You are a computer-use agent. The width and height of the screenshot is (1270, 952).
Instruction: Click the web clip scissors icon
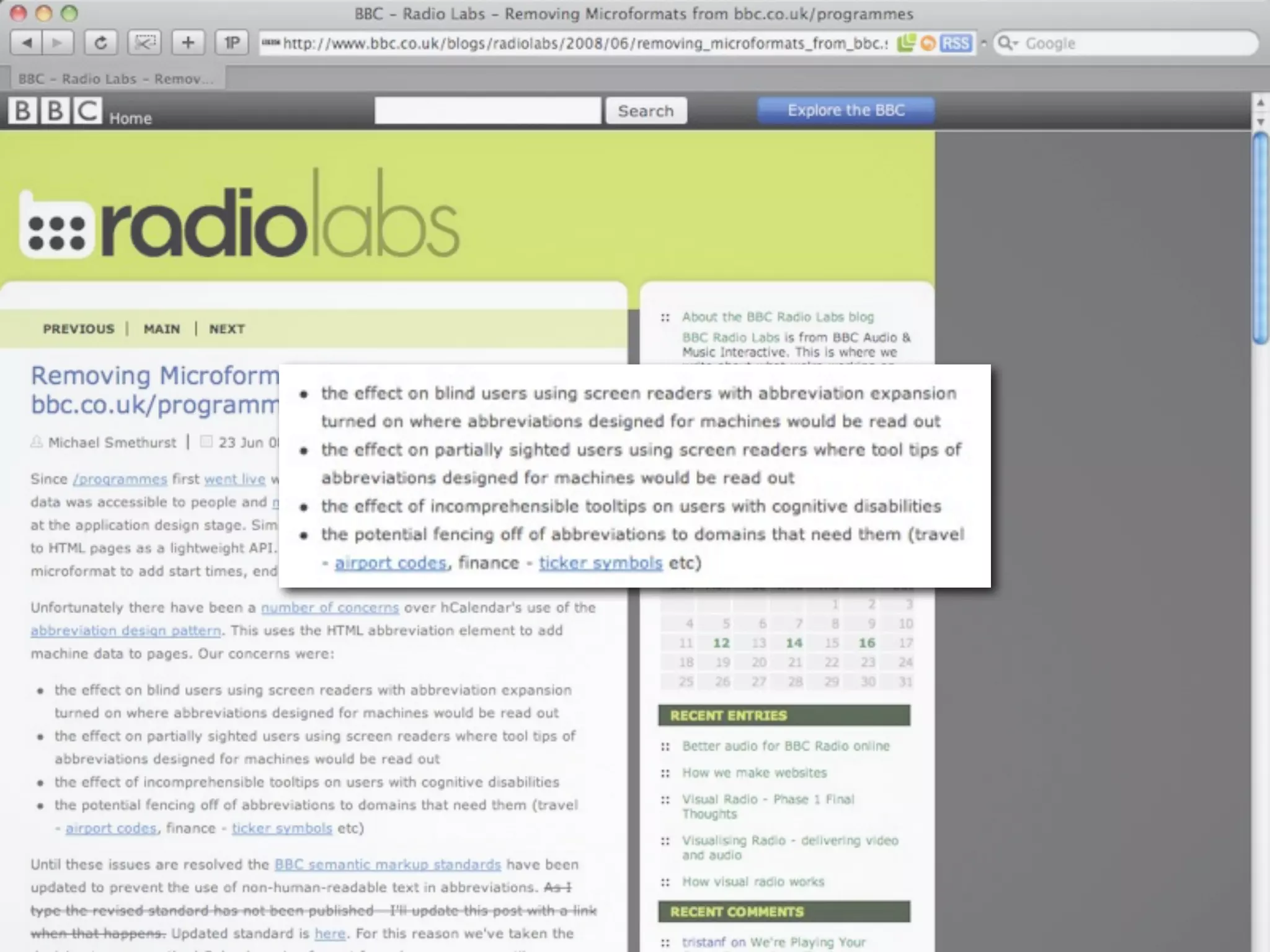coord(144,43)
